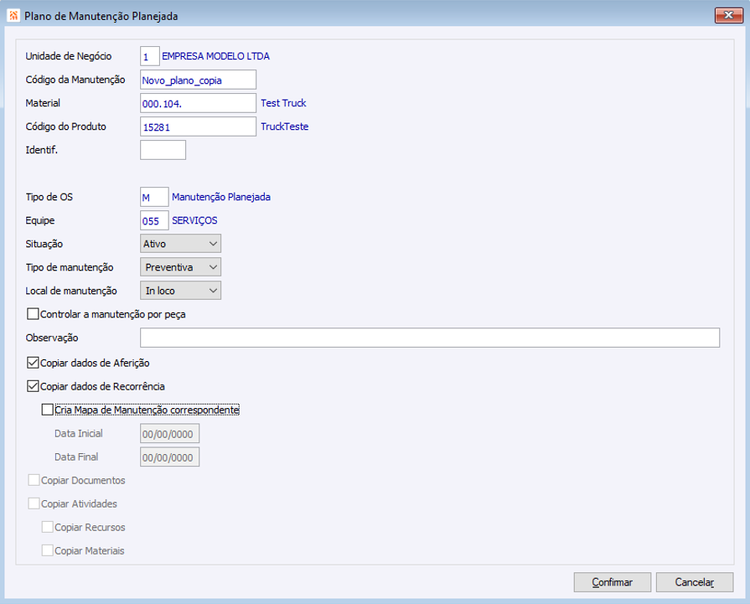Click the TruckTeste product description
Viewport: 750px width, 604px height.
click(285, 126)
